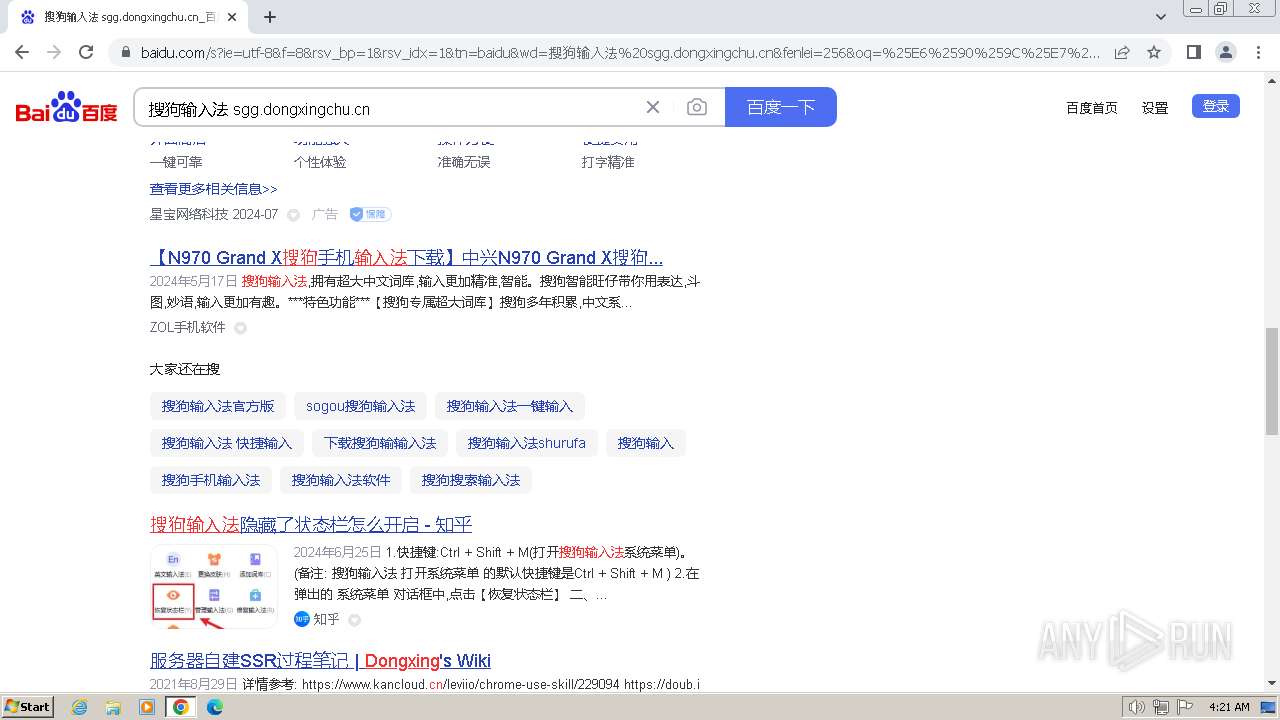The height and width of the screenshot is (720, 1280).
Task: Open the 百度首页 link
Action: (x=1091, y=108)
